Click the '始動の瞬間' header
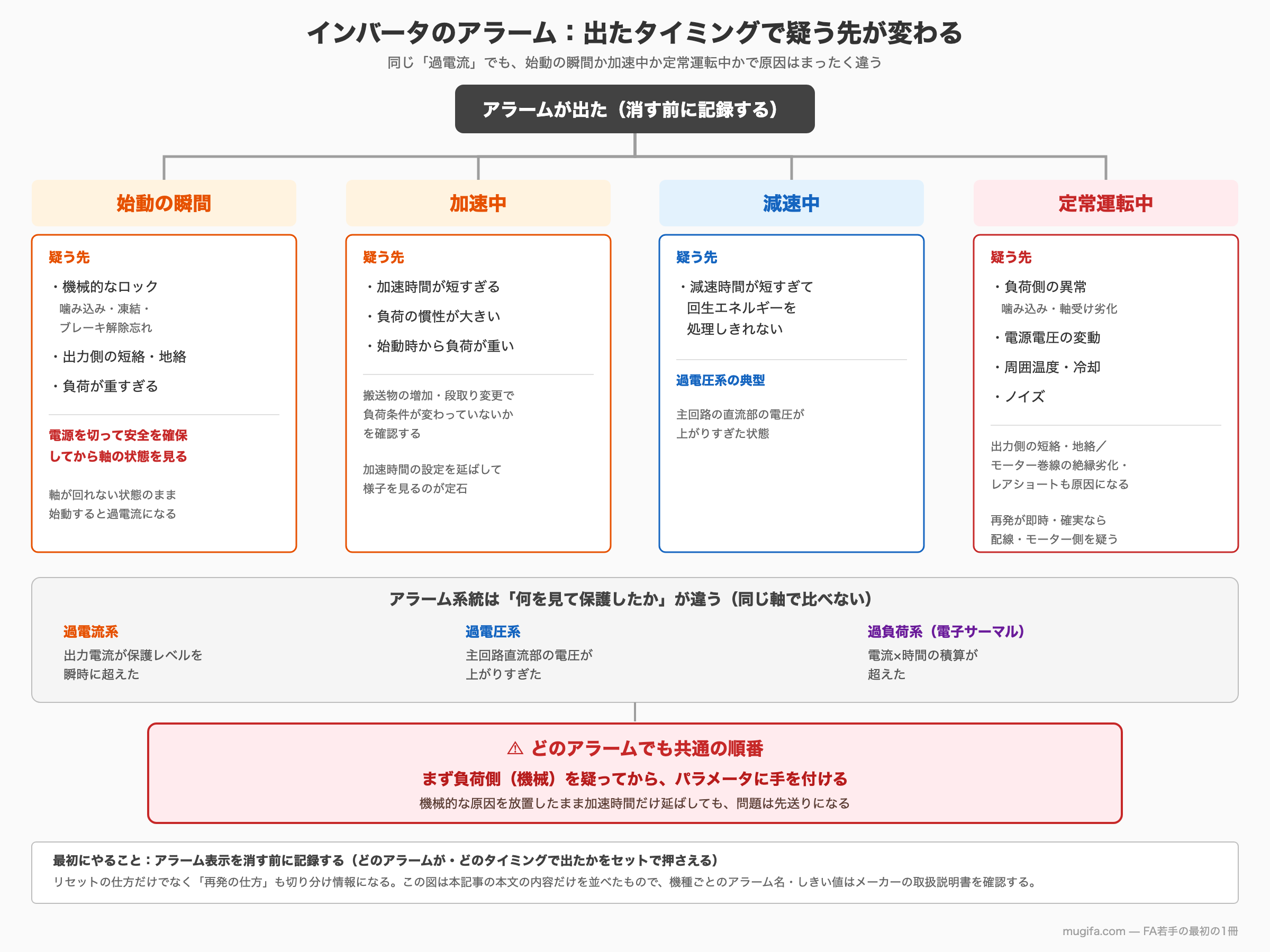Viewport: 1270px width, 952px height. click(164, 203)
